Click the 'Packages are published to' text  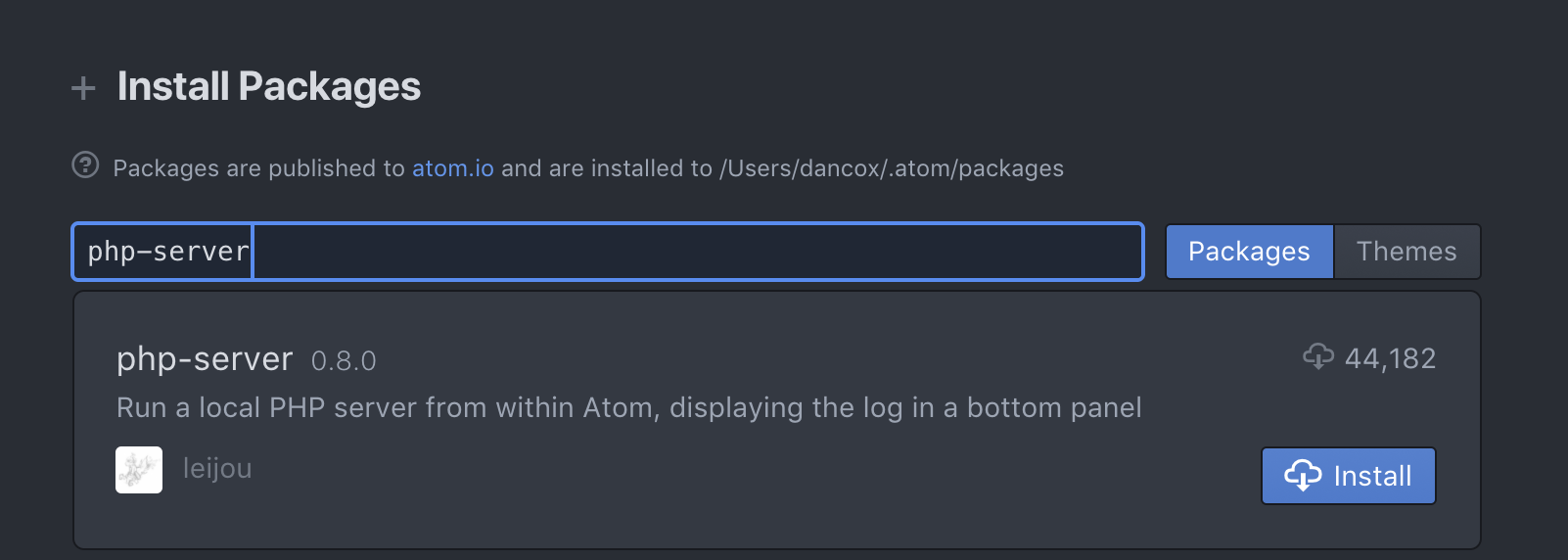[258, 168]
